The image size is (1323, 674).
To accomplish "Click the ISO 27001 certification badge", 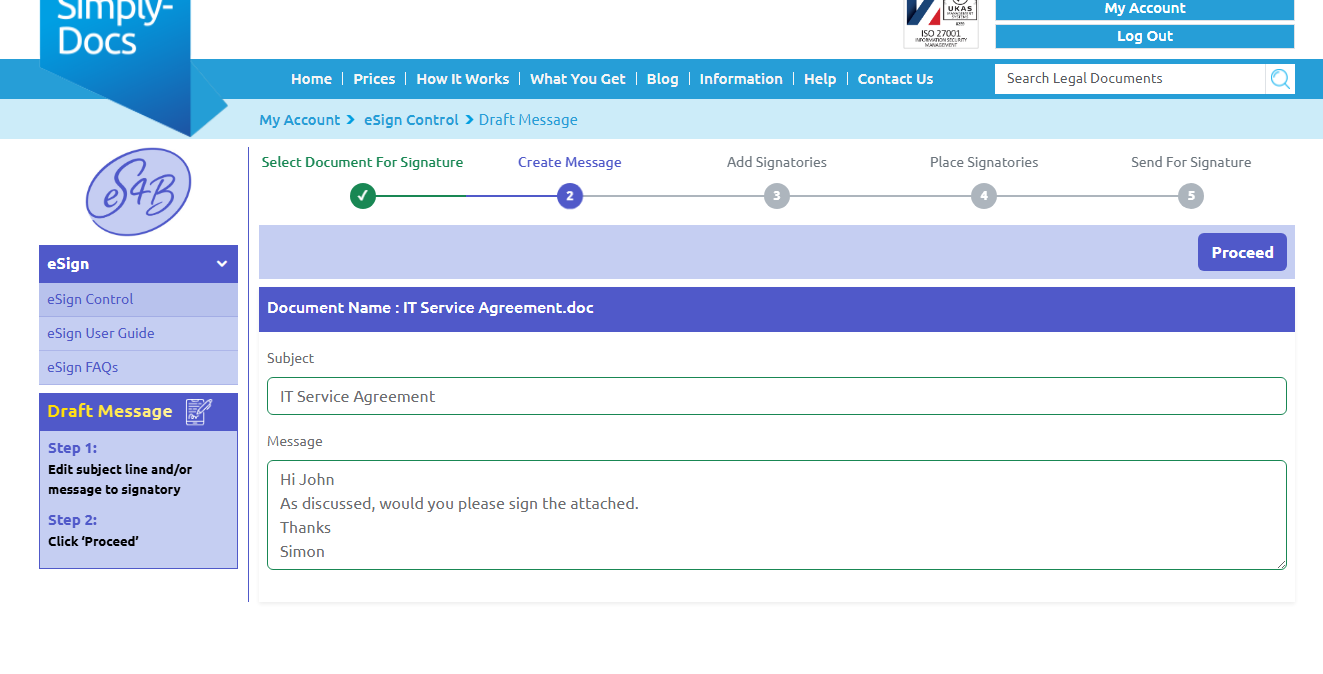I will tap(941, 23).
